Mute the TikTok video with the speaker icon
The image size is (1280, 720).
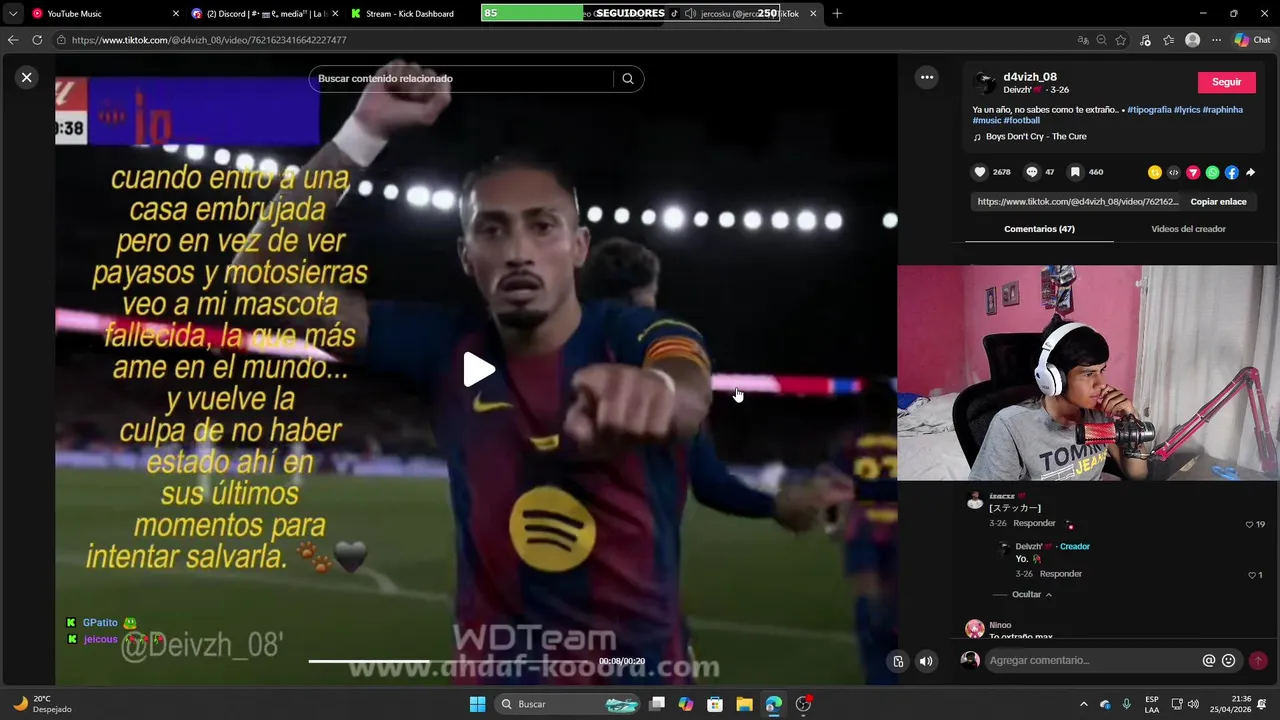click(x=926, y=661)
